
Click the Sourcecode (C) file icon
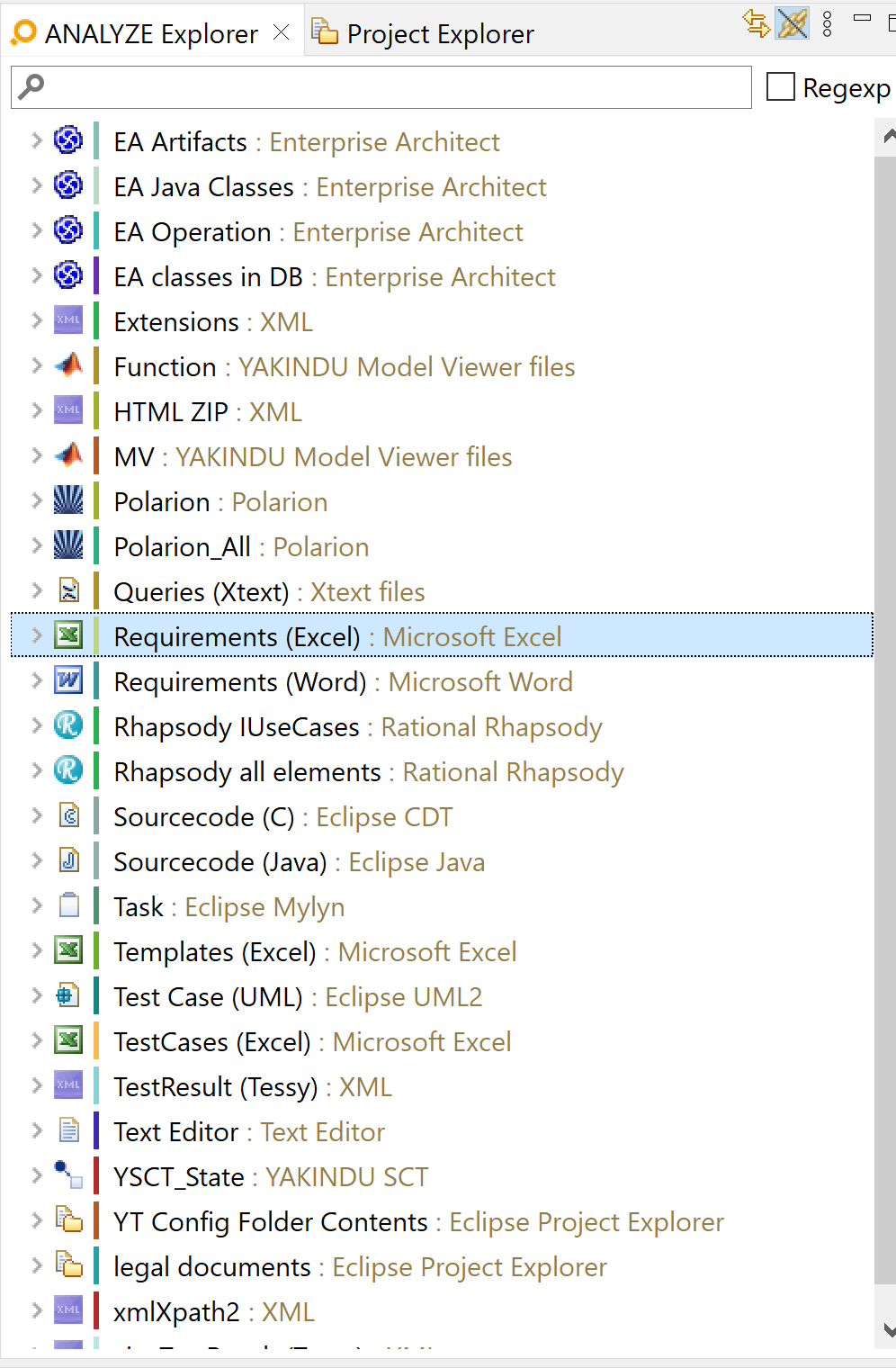(68, 815)
